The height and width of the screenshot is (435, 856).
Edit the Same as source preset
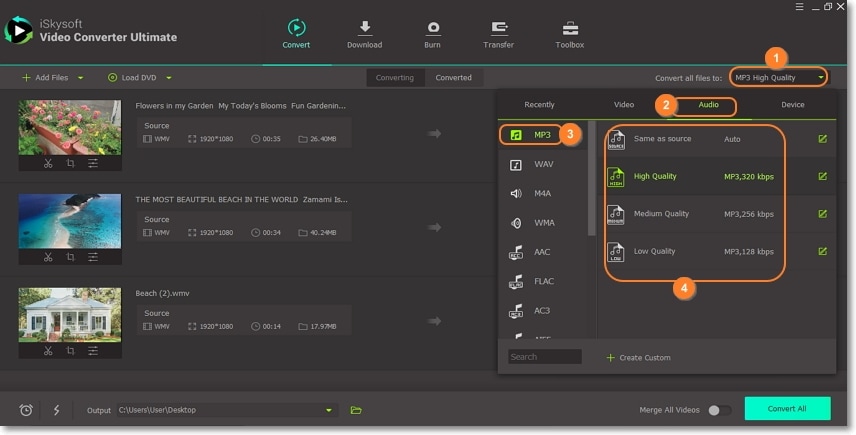tap(822, 139)
